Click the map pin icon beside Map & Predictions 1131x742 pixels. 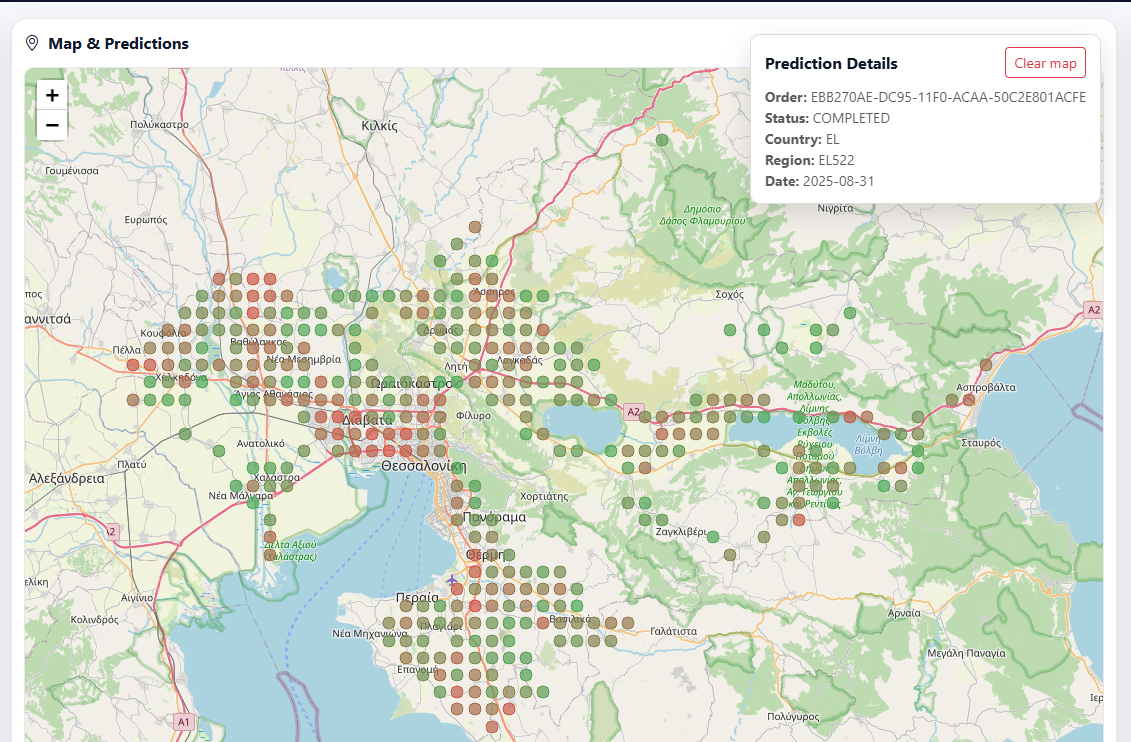[x=33, y=43]
